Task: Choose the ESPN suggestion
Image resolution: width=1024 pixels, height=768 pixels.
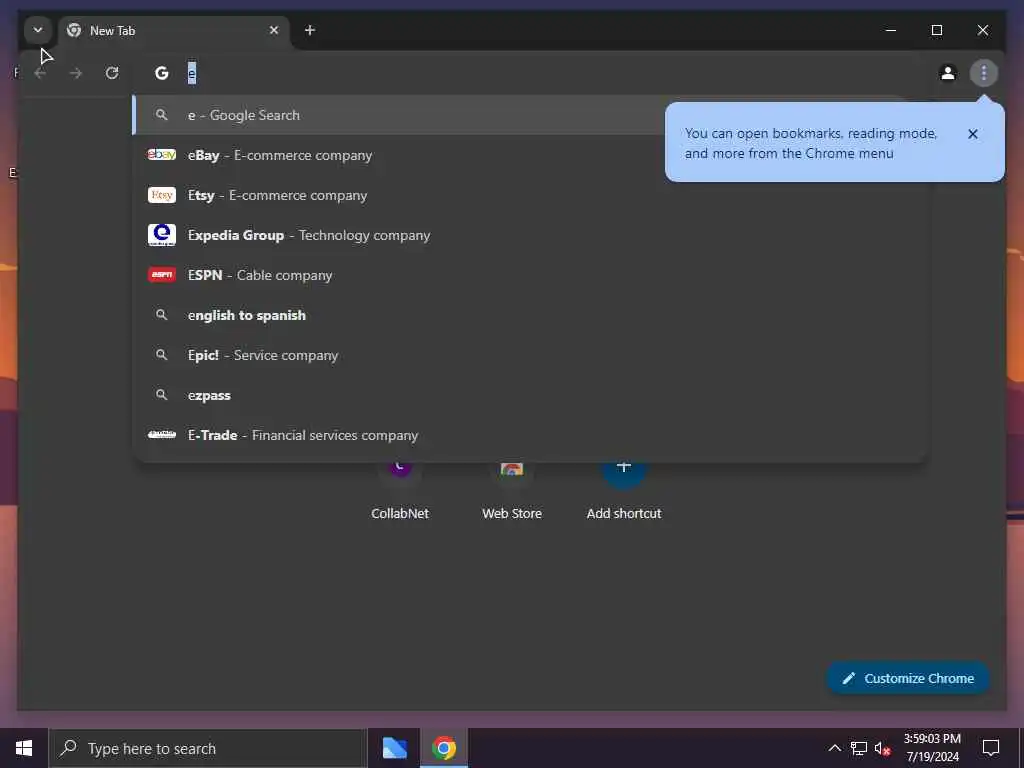Action: tap(529, 275)
